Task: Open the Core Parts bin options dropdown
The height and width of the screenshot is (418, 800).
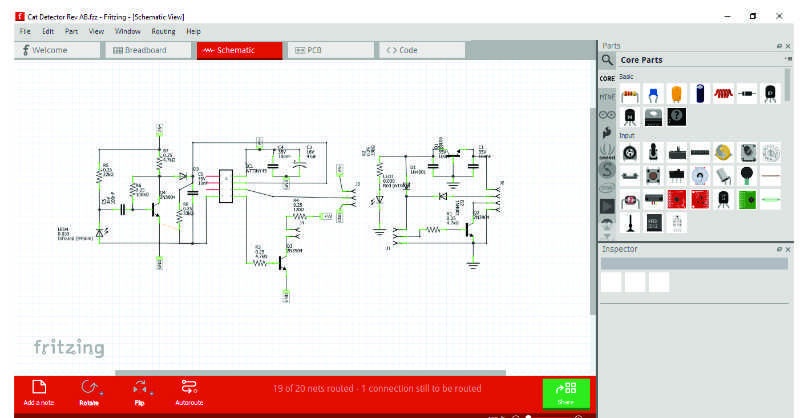Action: coord(788,59)
